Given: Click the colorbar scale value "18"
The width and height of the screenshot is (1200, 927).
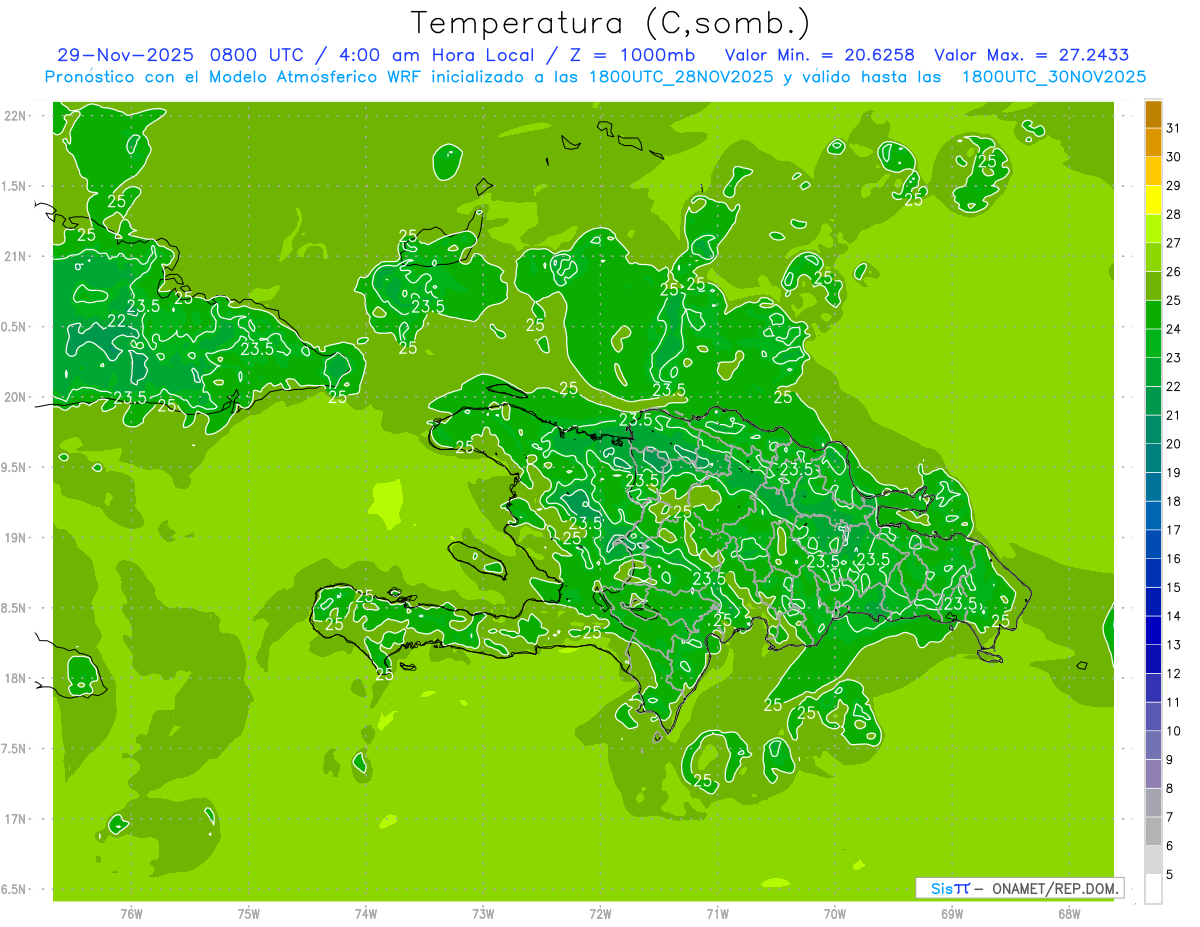Looking at the screenshot, I should [x=1173, y=501].
